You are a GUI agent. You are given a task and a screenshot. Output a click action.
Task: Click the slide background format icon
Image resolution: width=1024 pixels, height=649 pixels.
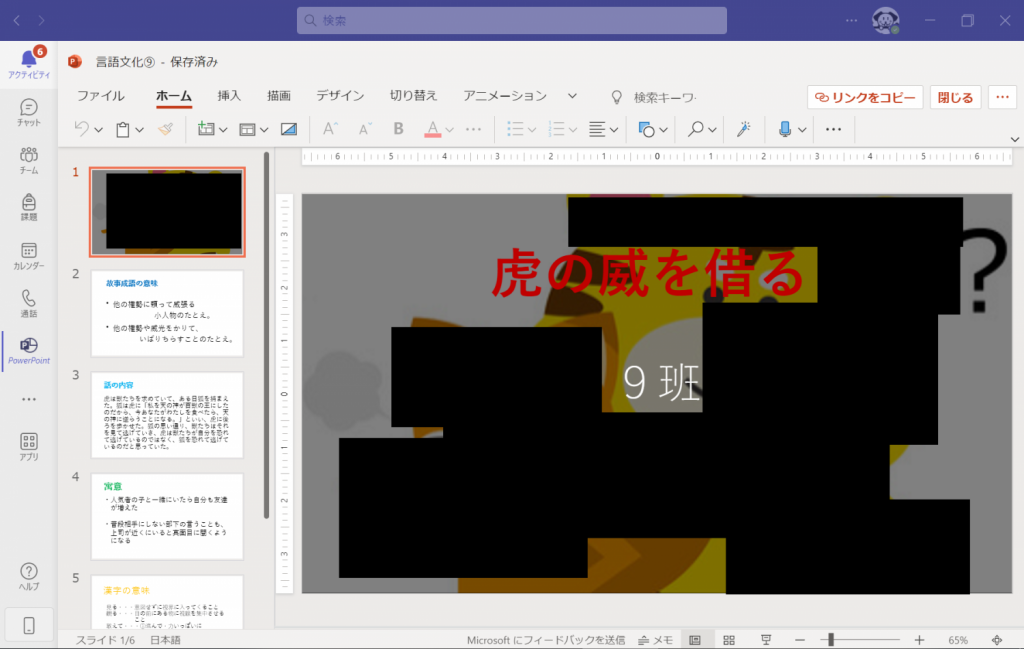[289, 129]
